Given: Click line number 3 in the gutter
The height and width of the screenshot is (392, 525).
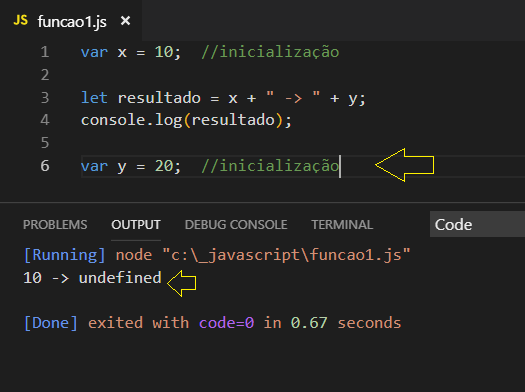Looking at the screenshot, I should [x=45, y=98].
